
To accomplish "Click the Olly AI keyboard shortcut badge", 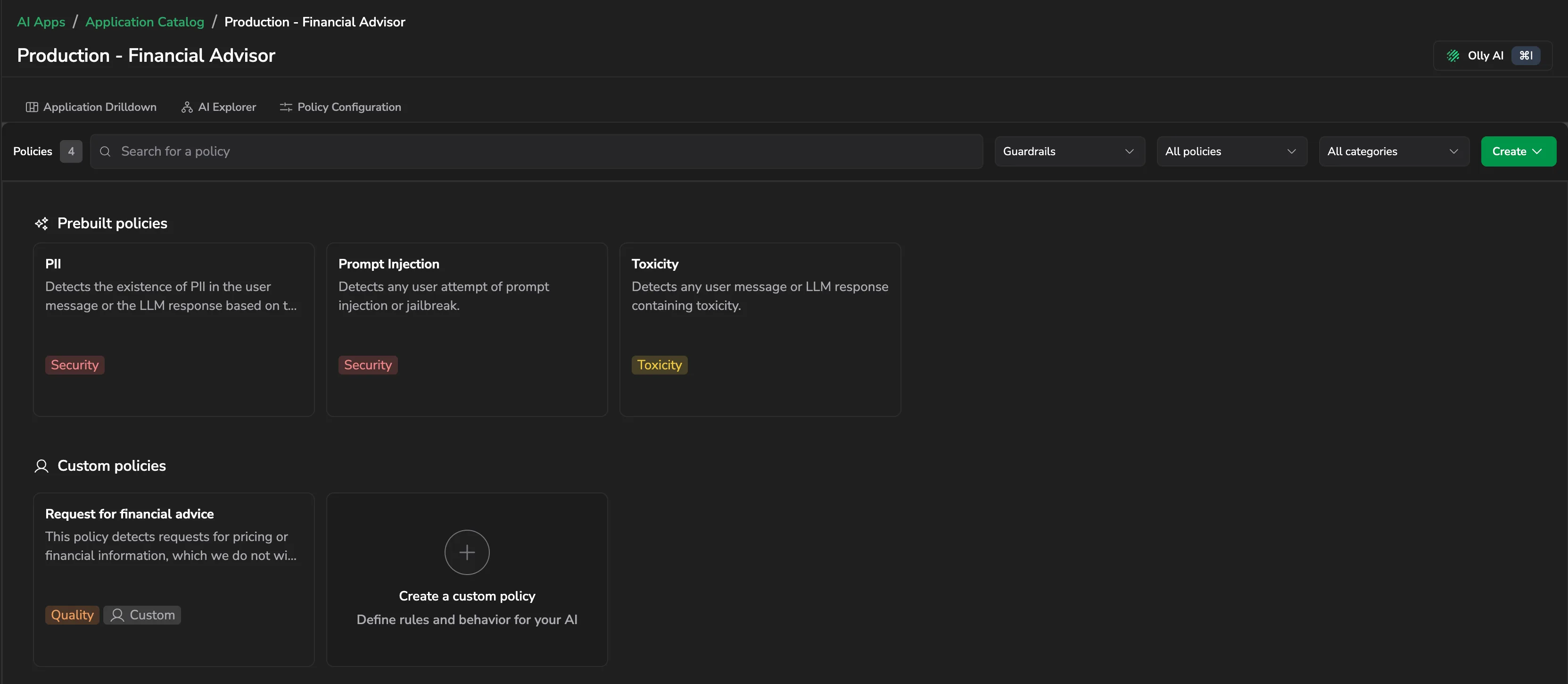I will pyautogui.click(x=1526, y=55).
